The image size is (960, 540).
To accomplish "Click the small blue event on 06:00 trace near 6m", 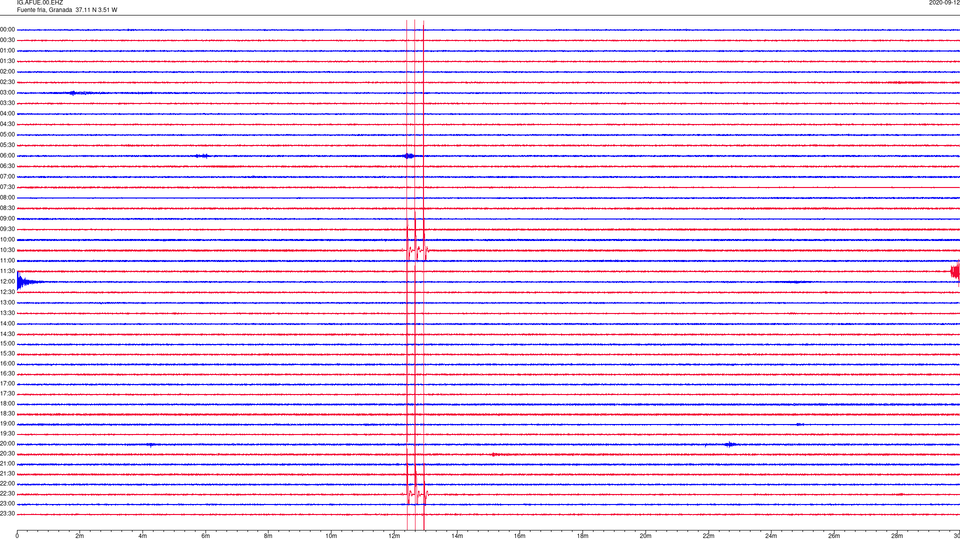I will (202, 156).
